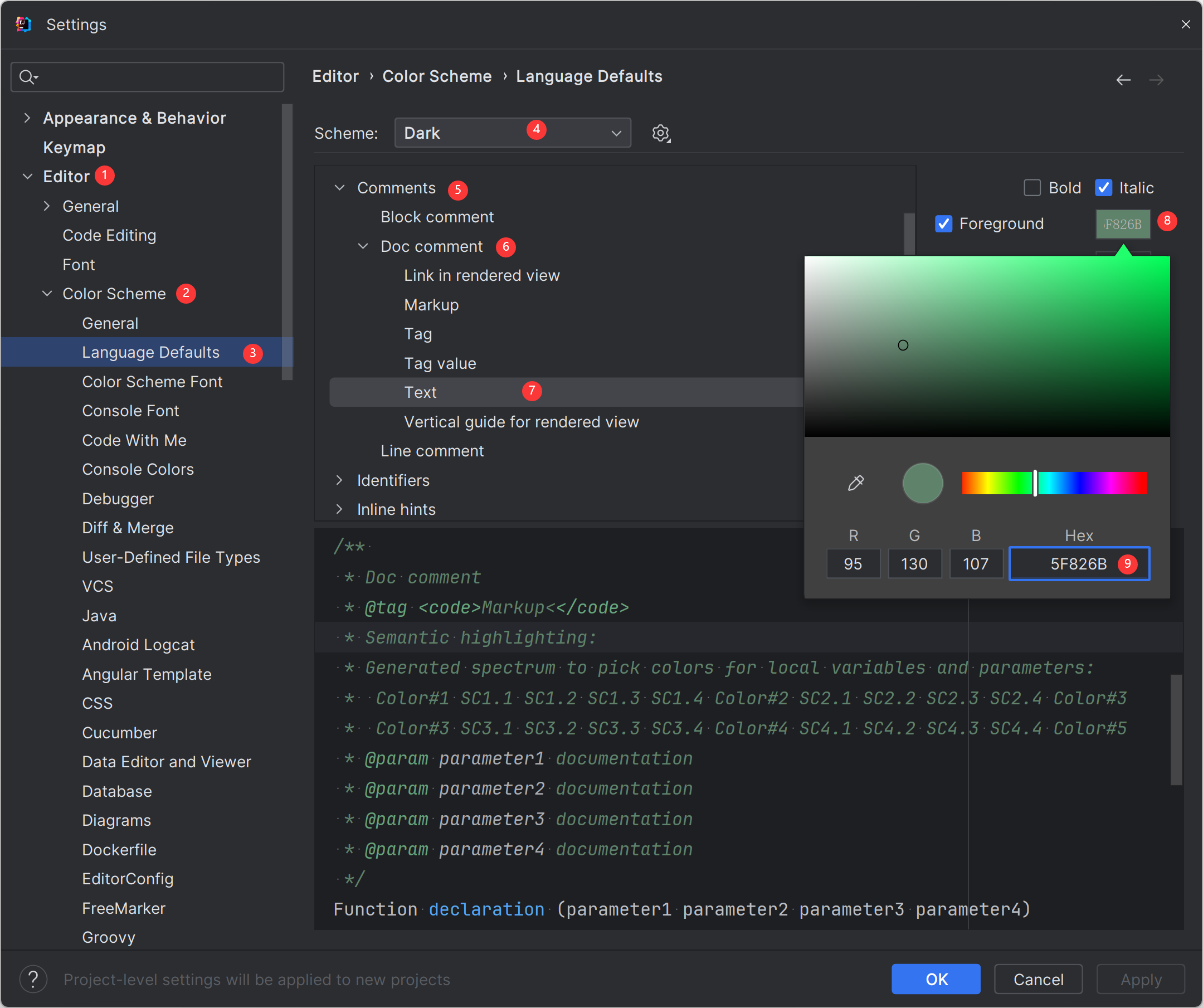This screenshot has height=1008, width=1203.
Task: Open Code With Me settings
Action: coord(134,440)
